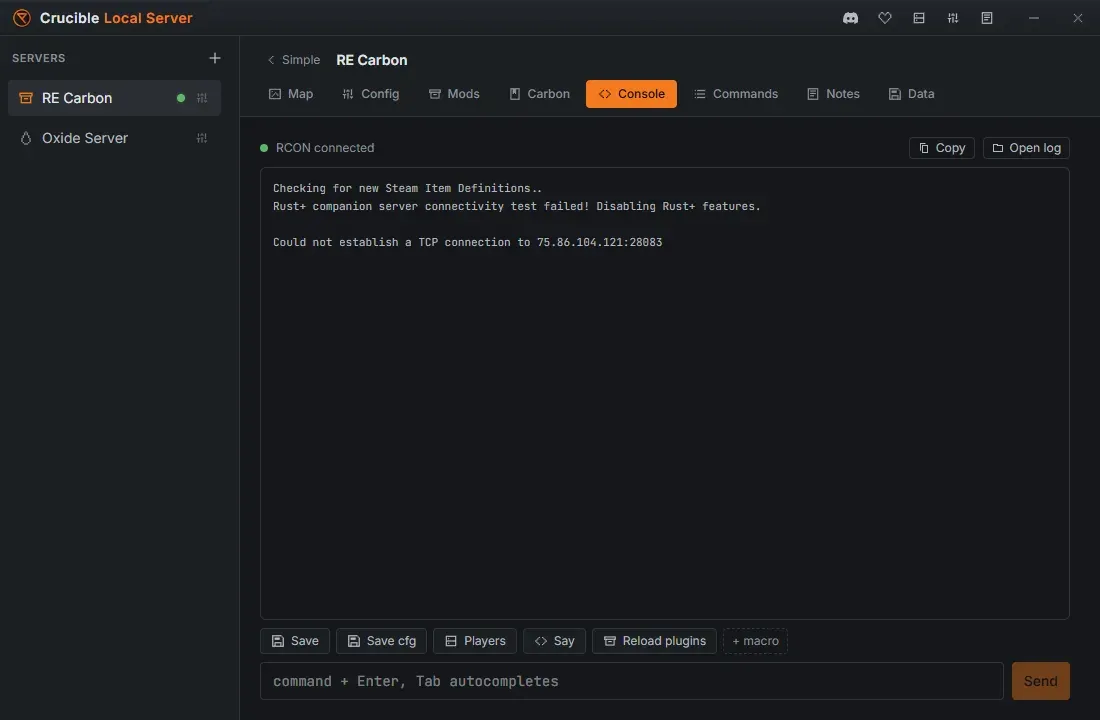This screenshot has width=1100, height=720.
Task: Switch to the Config tab
Action: click(371, 94)
